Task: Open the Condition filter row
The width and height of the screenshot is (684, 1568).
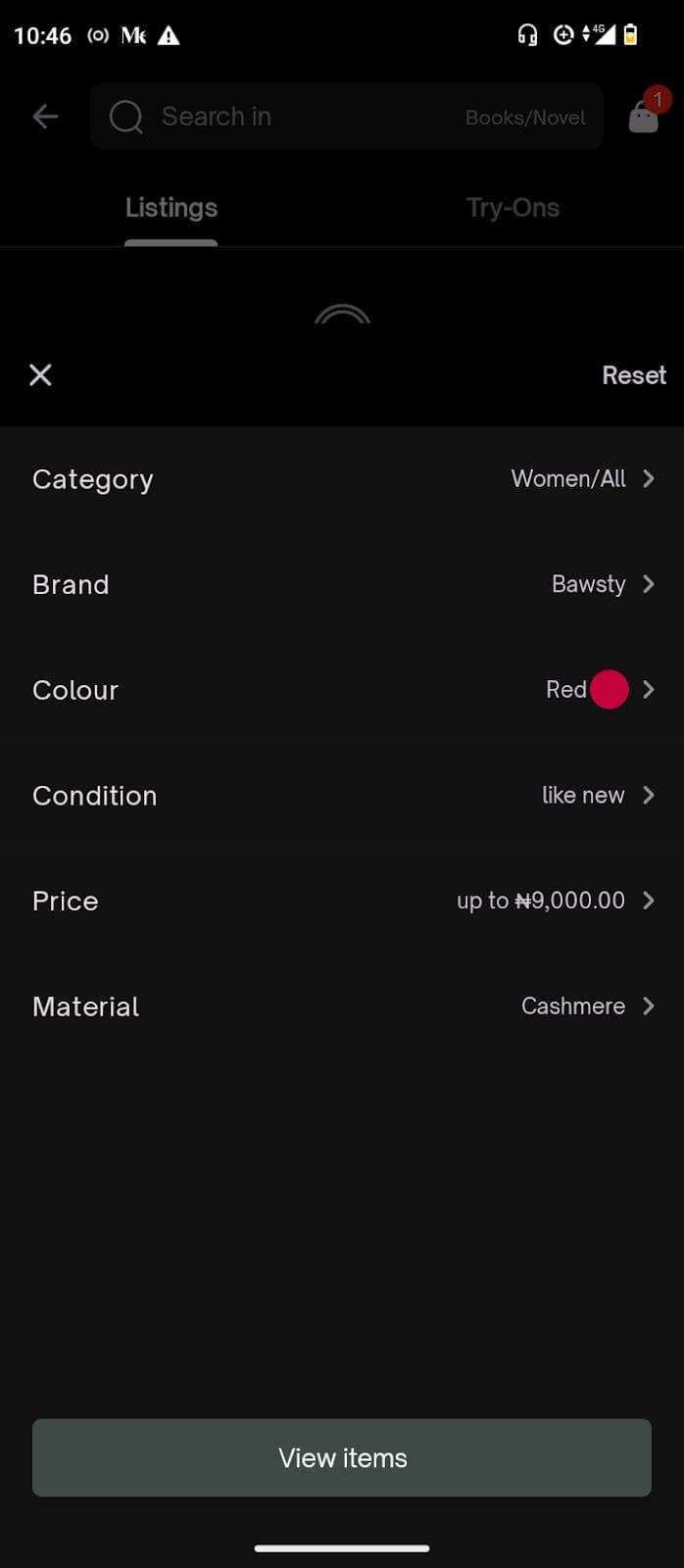Action: pyautogui.click(x=342, y=795)
